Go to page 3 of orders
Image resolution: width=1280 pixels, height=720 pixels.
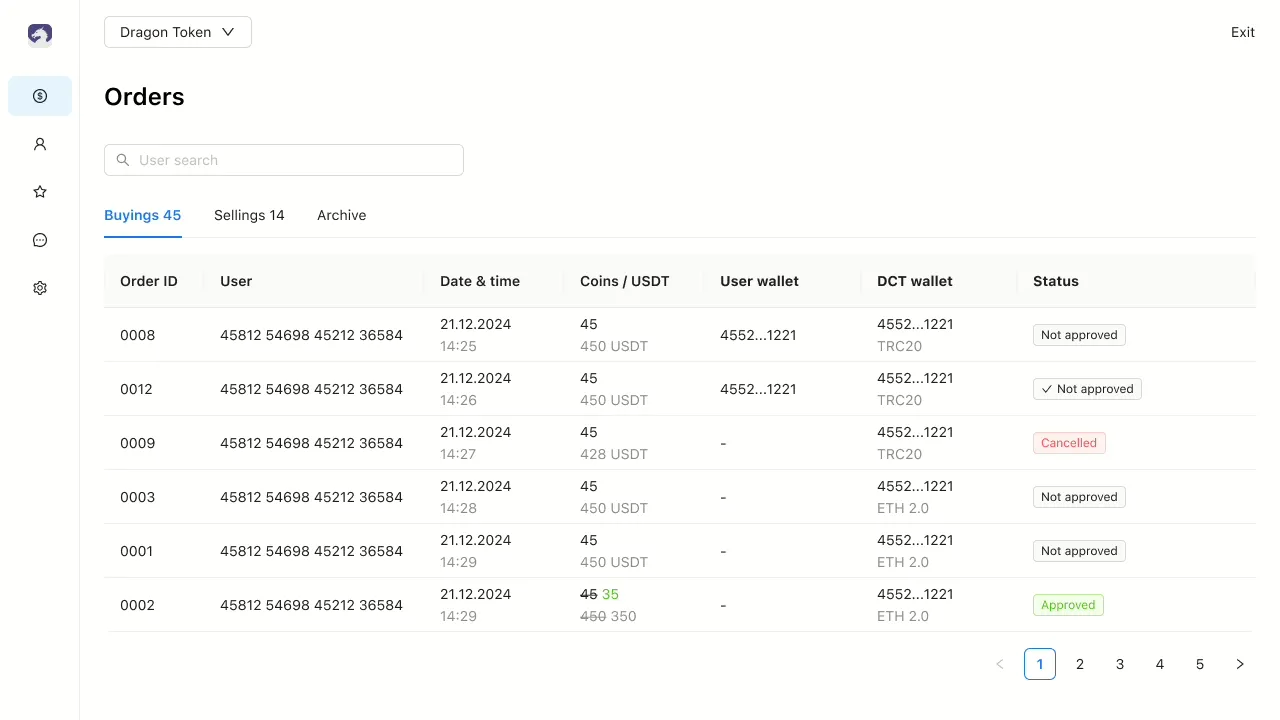click(1120, 664)
